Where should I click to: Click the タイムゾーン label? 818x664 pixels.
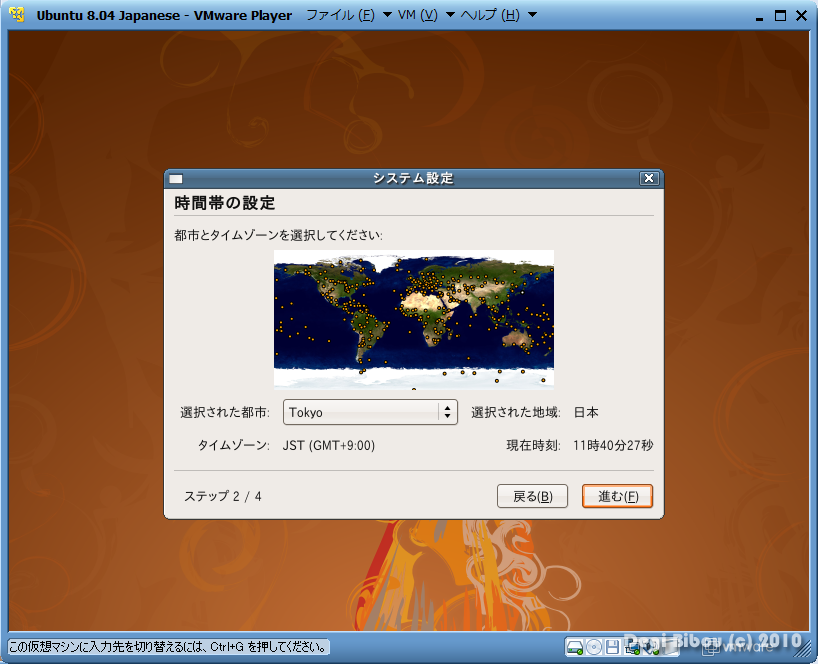[x=233, y=445]
